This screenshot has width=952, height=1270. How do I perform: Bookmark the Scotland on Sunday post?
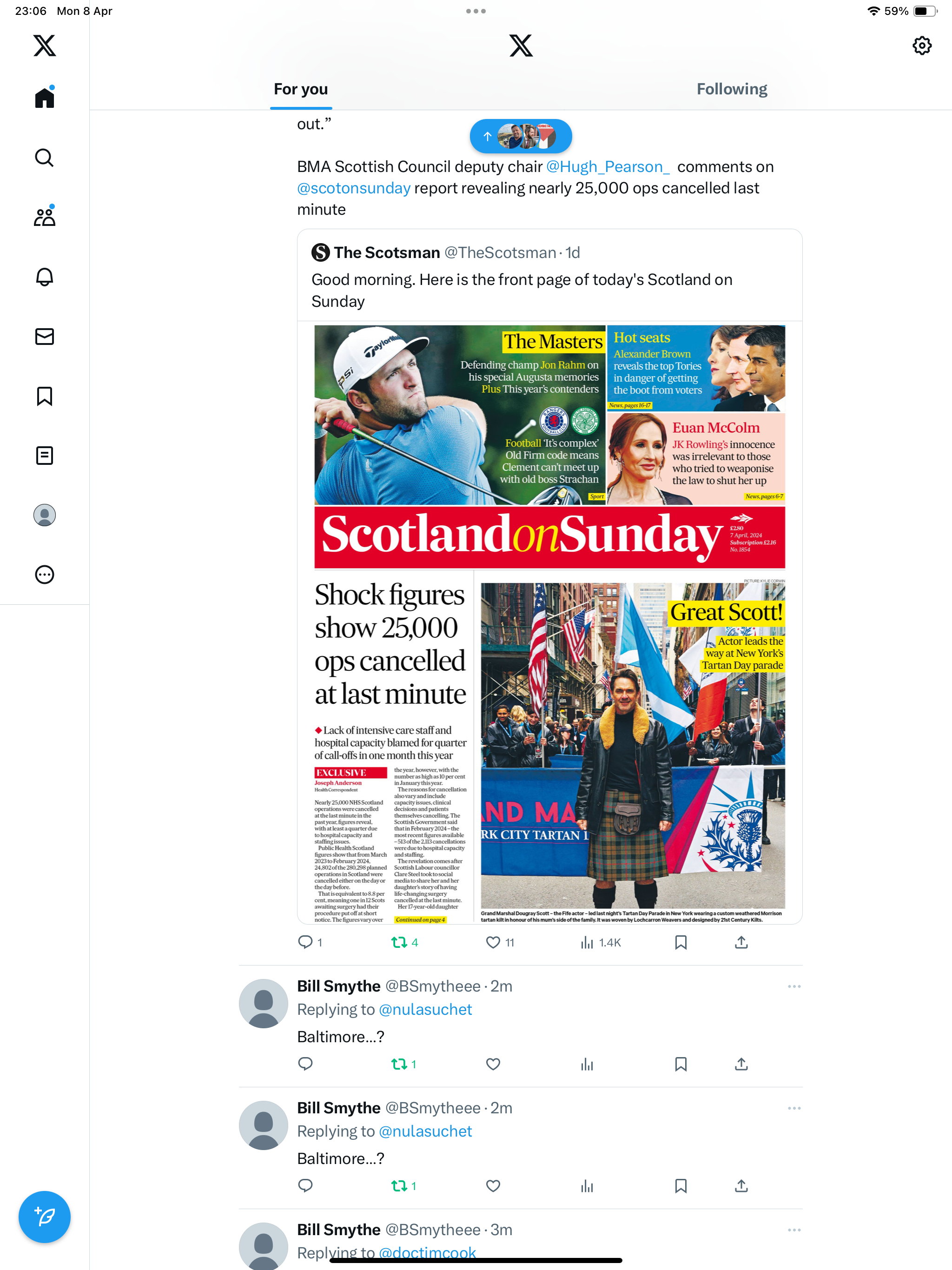681,942
